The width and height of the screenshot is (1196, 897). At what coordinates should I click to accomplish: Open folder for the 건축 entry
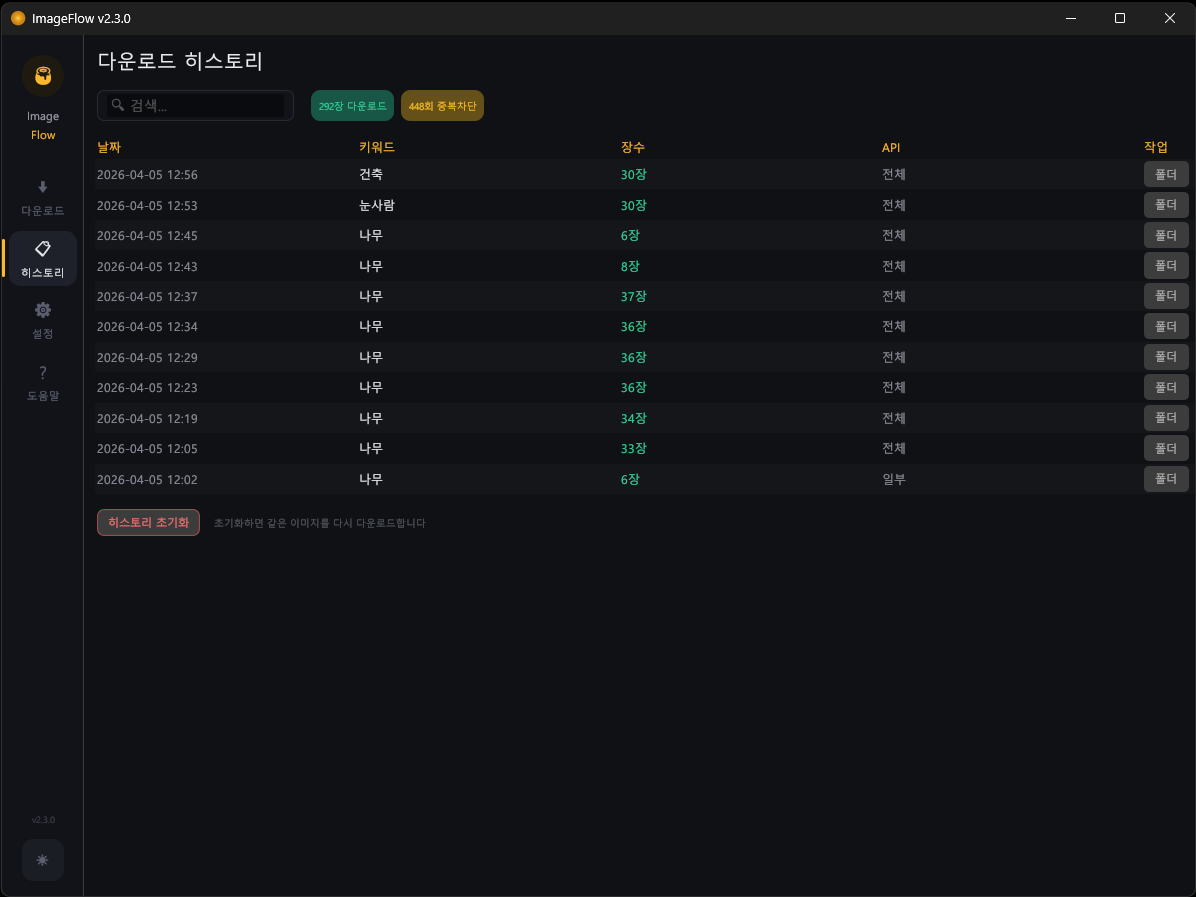click(1166, 174)
